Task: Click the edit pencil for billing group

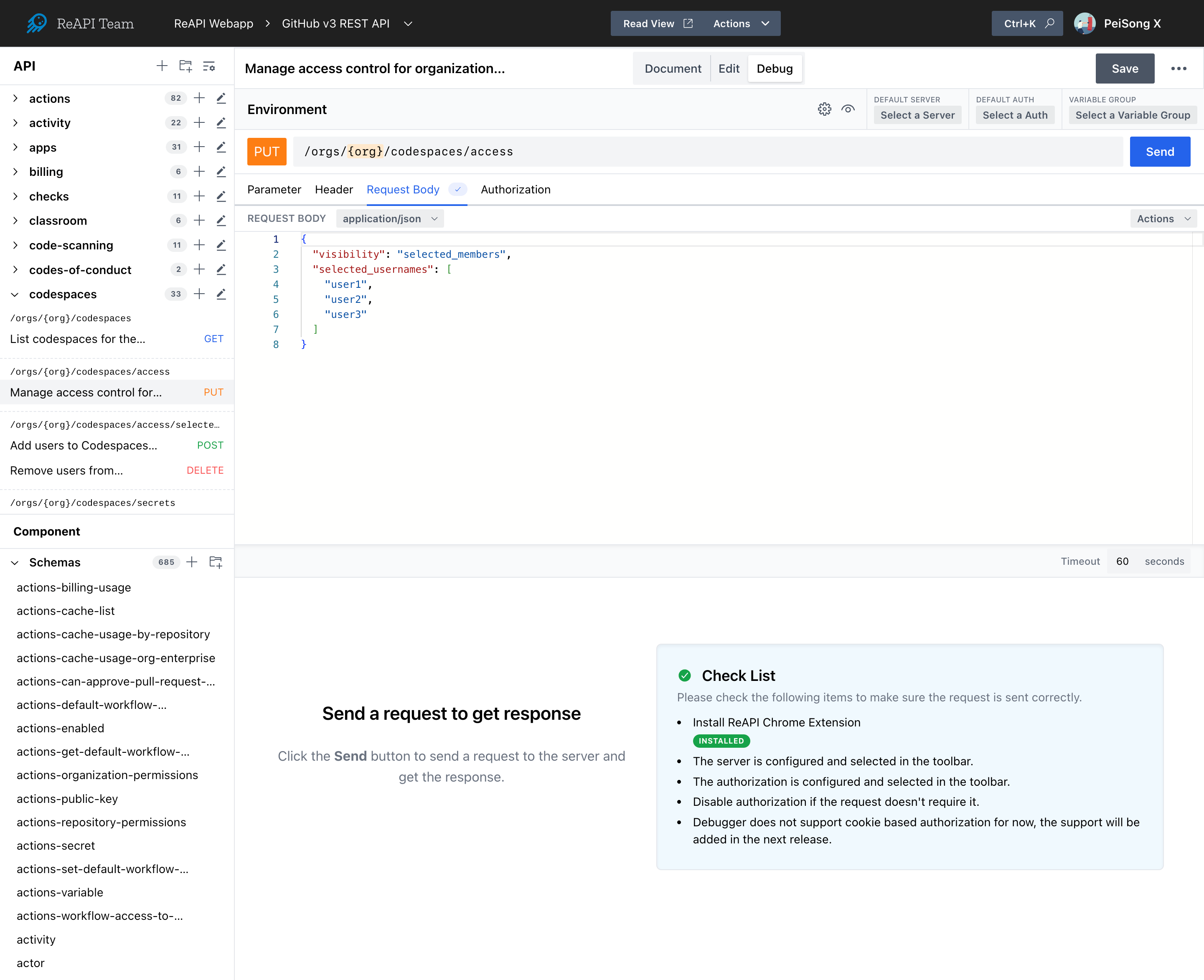Action: pos(221,172)
